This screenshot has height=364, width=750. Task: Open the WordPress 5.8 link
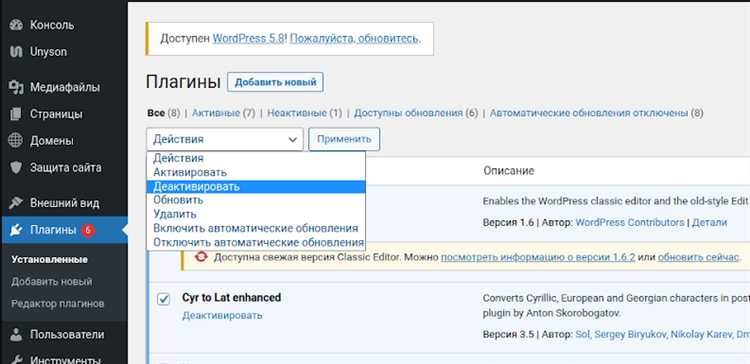click(x=249, y=38)
